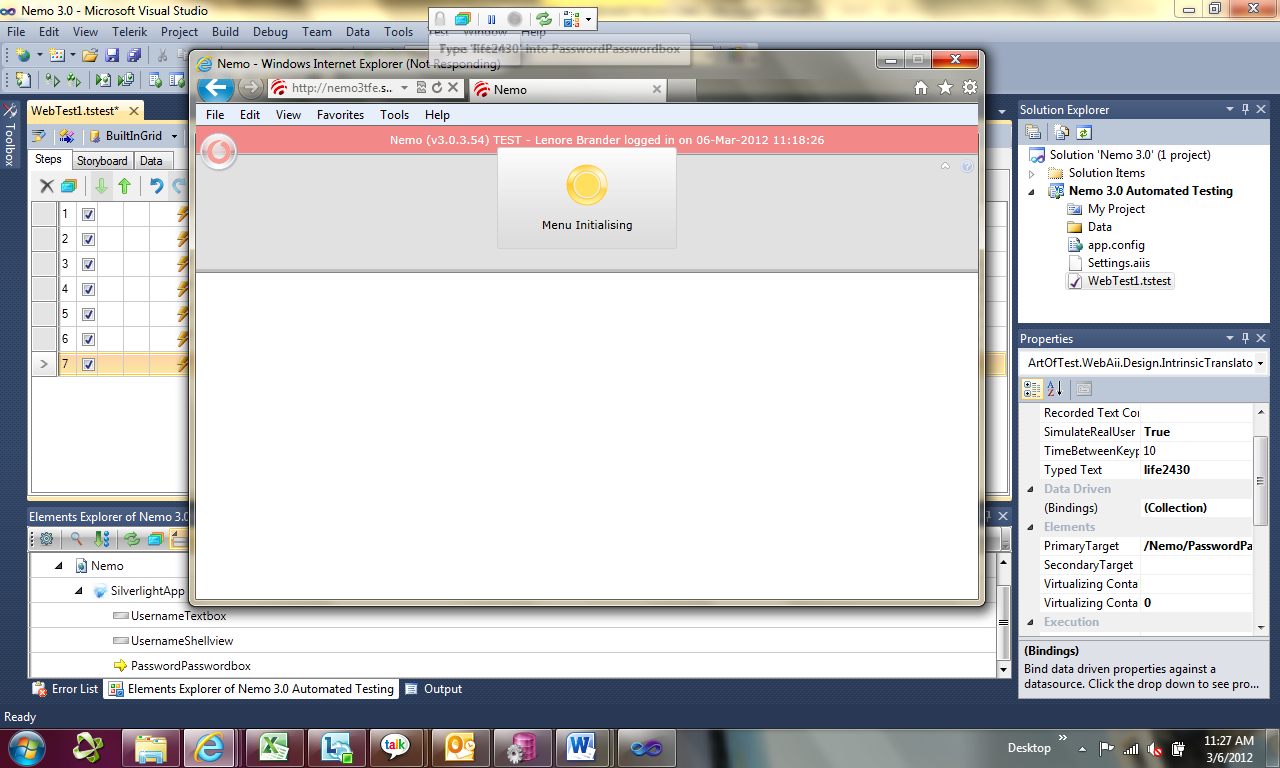1280x768 pixels.
Task: Click the Windows Start button
Action: pos(26,747)
